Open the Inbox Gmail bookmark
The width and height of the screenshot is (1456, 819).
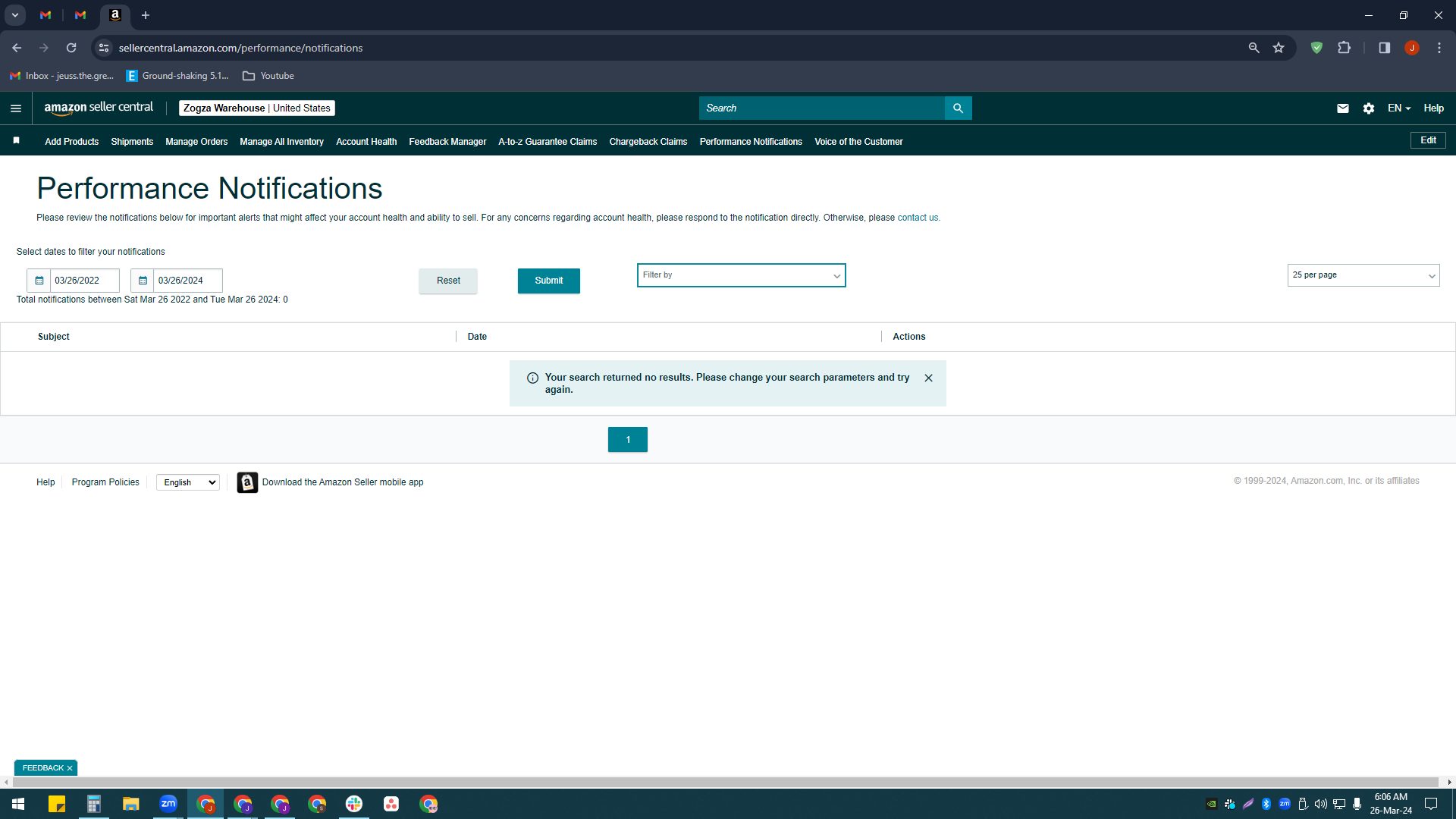(x=61, y=76)
